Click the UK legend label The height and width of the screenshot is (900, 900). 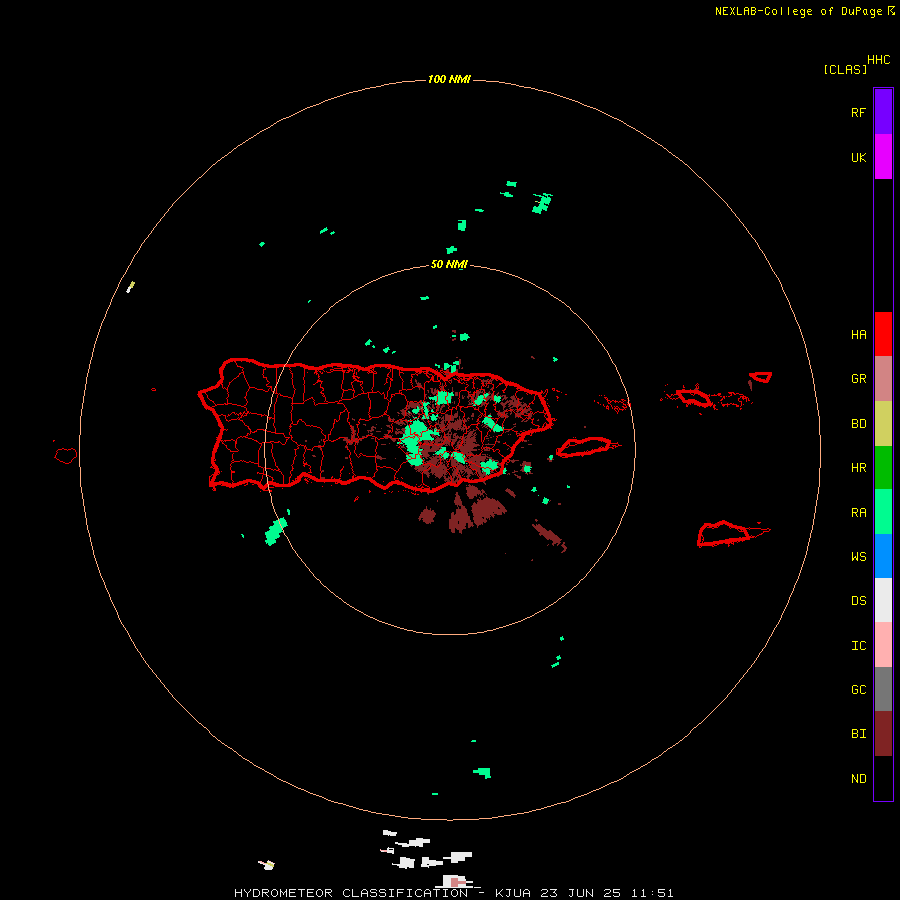(858, 157)
